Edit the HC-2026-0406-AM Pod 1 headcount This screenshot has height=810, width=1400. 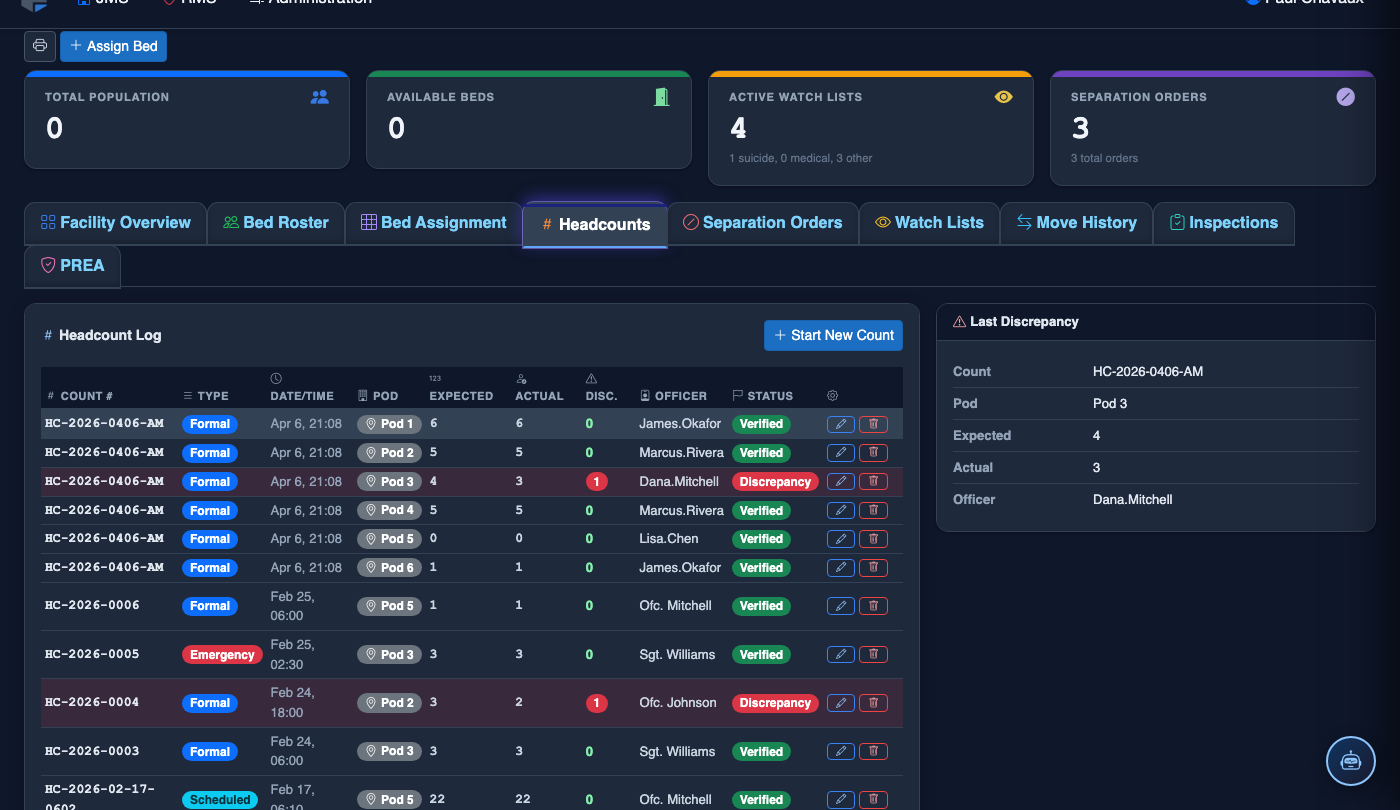(x=841, y=424)
